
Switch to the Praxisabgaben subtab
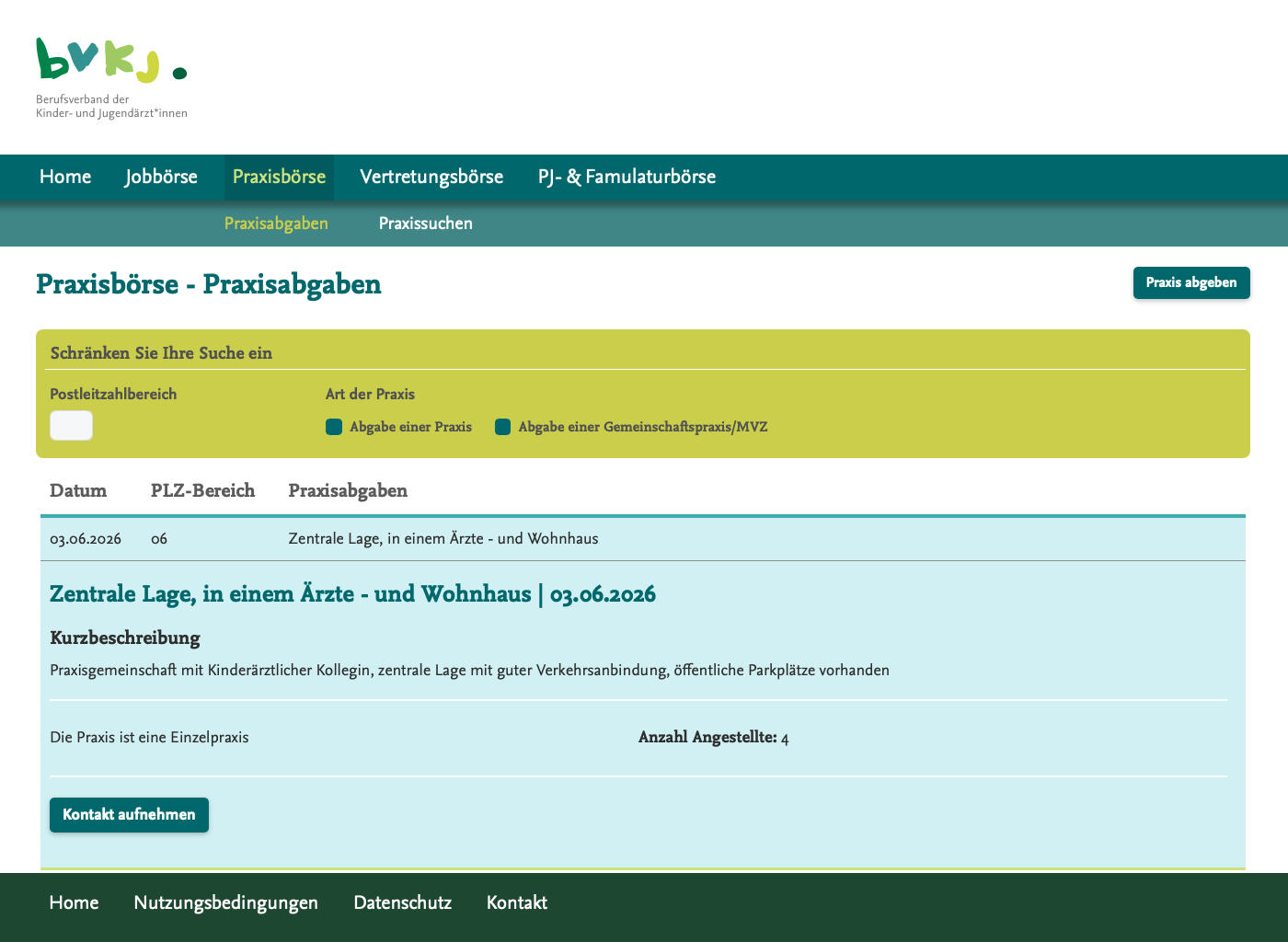tap(276, 224)
